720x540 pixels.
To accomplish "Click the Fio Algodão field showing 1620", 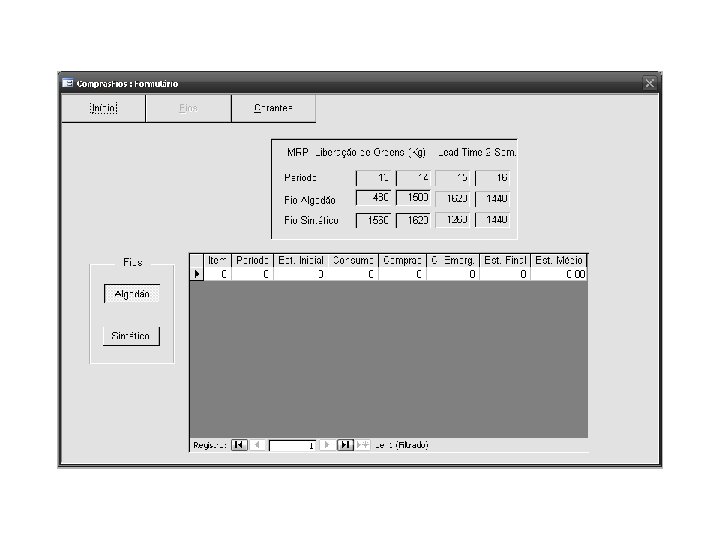I will (453, 198).
